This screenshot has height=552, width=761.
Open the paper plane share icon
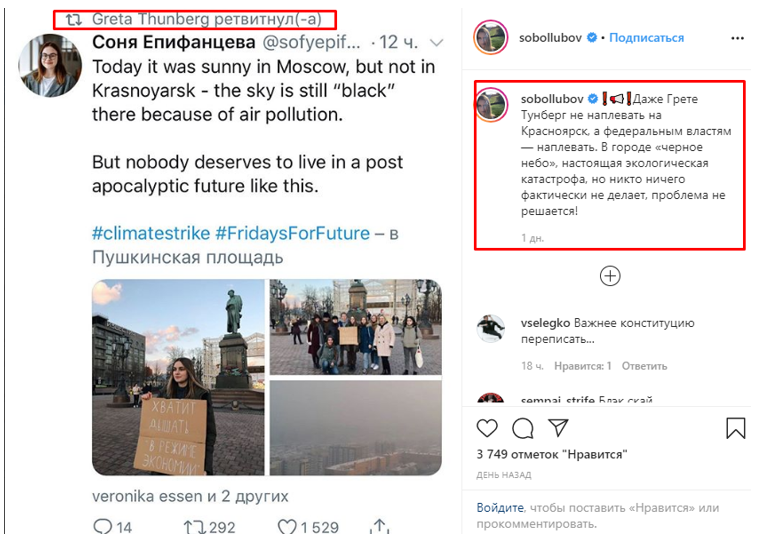click(559, 429)
